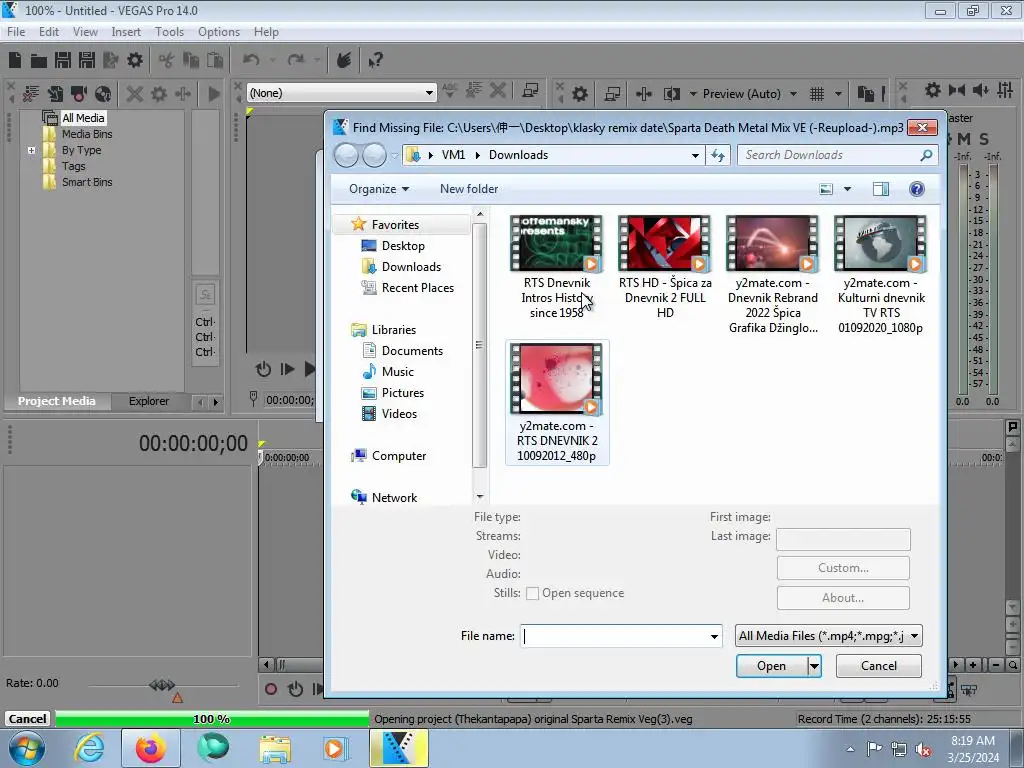This screenshot has width=1024, height=768.
Task: Click the Video Preview settings gear icon
Action: [x=580, y=94]
